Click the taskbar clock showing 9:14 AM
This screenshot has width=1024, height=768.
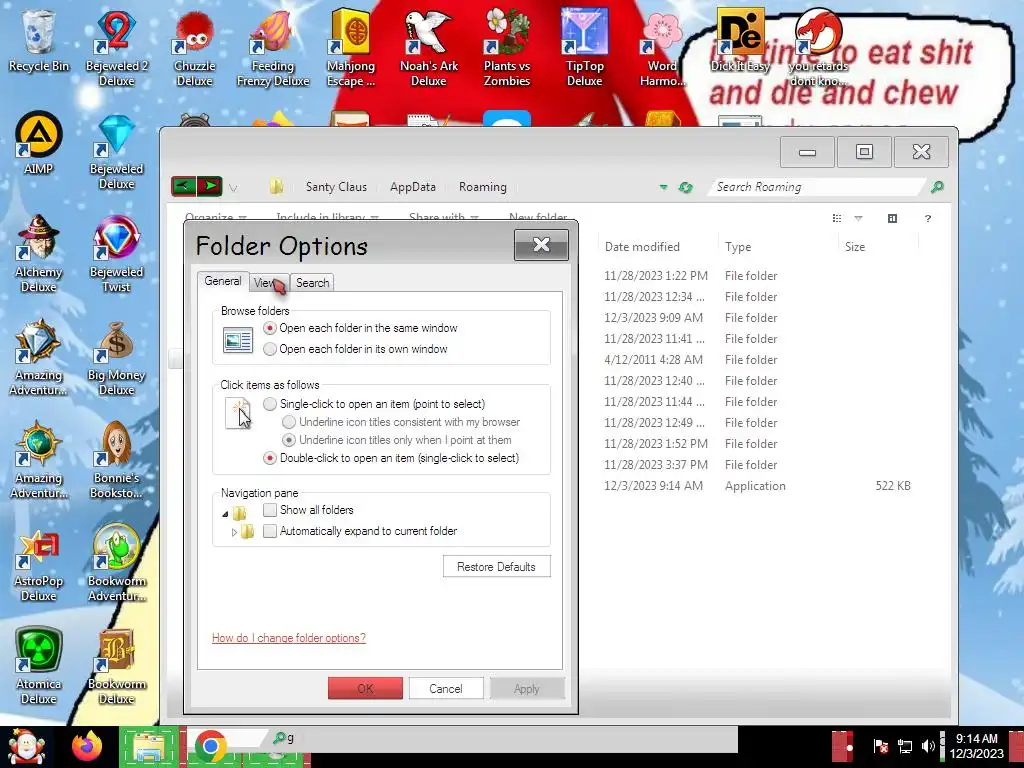pos(976,746)
